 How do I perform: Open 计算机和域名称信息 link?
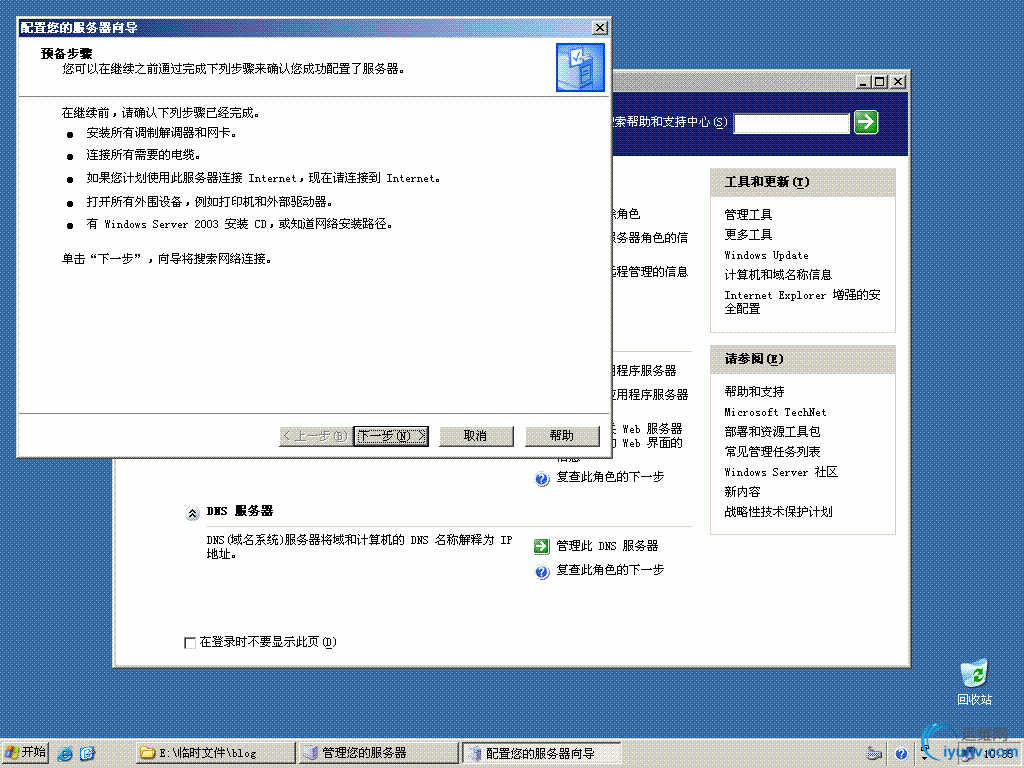778,275
